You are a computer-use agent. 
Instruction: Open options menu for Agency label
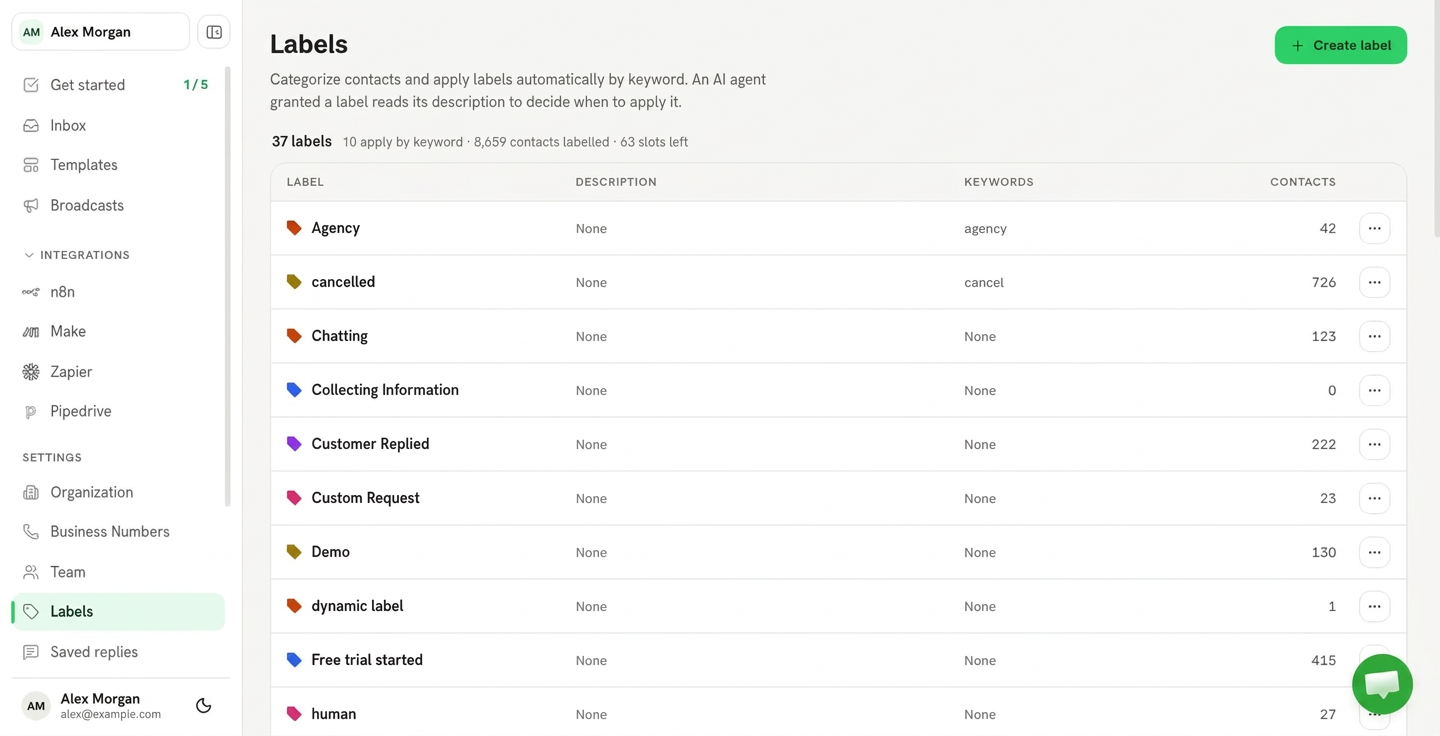[x=1374, y=228]
